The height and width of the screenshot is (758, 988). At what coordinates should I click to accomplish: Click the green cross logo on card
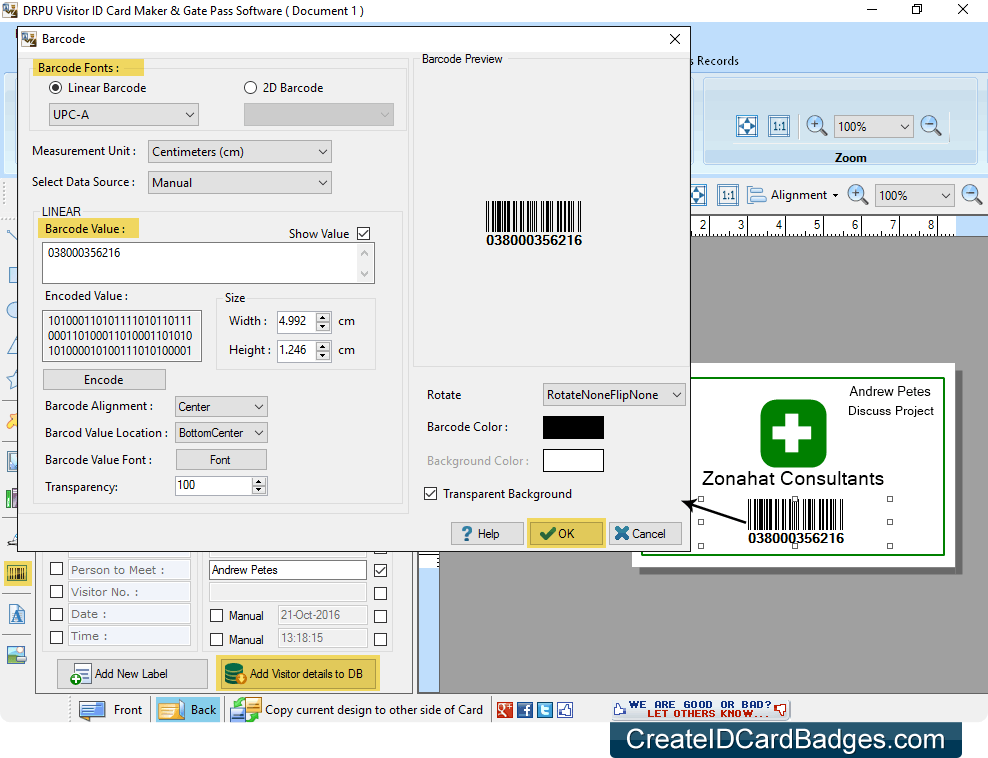(x=793, y=433)
